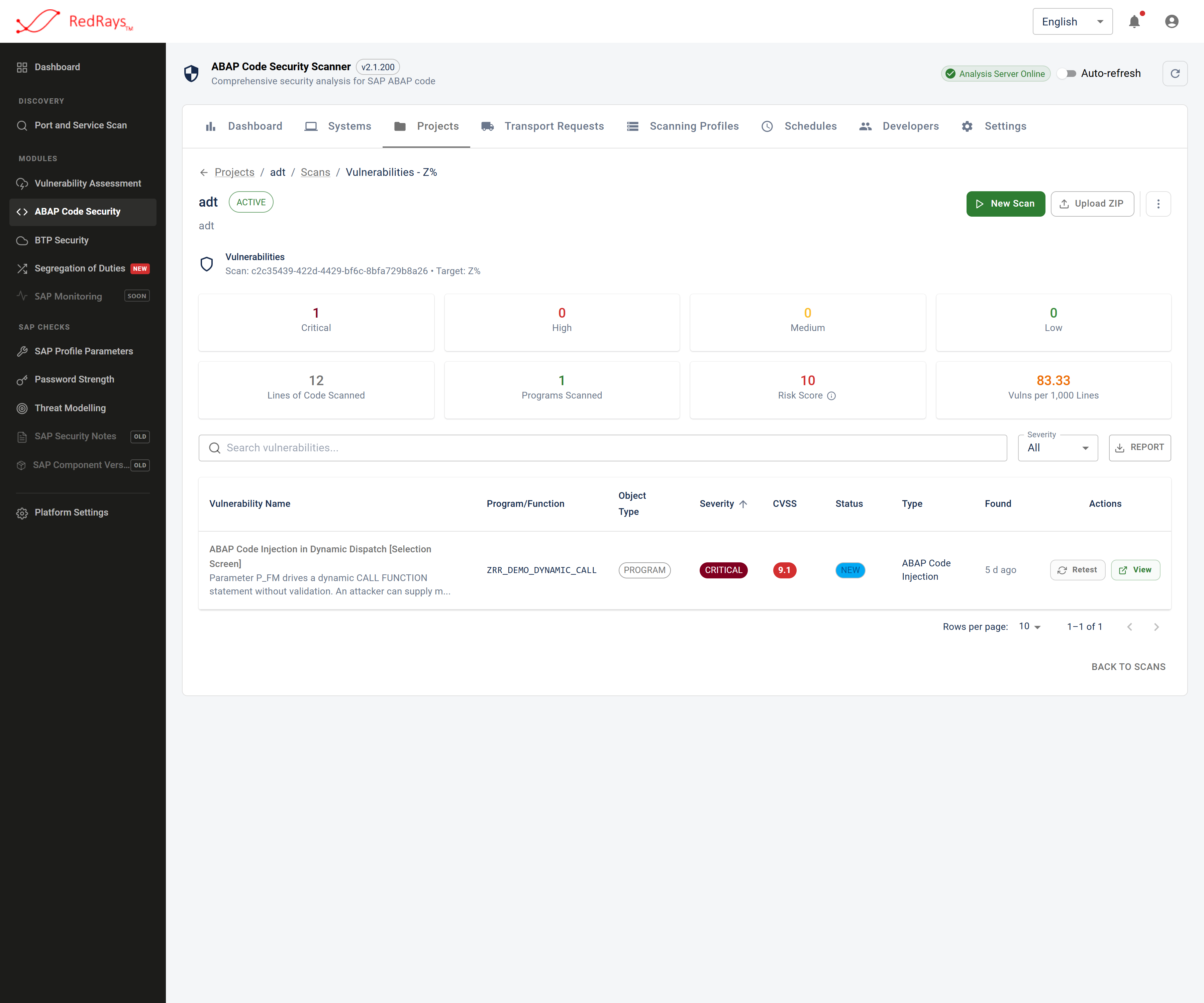
Task: Switch to the Transport Requests tab
Action: click(542, 126)
